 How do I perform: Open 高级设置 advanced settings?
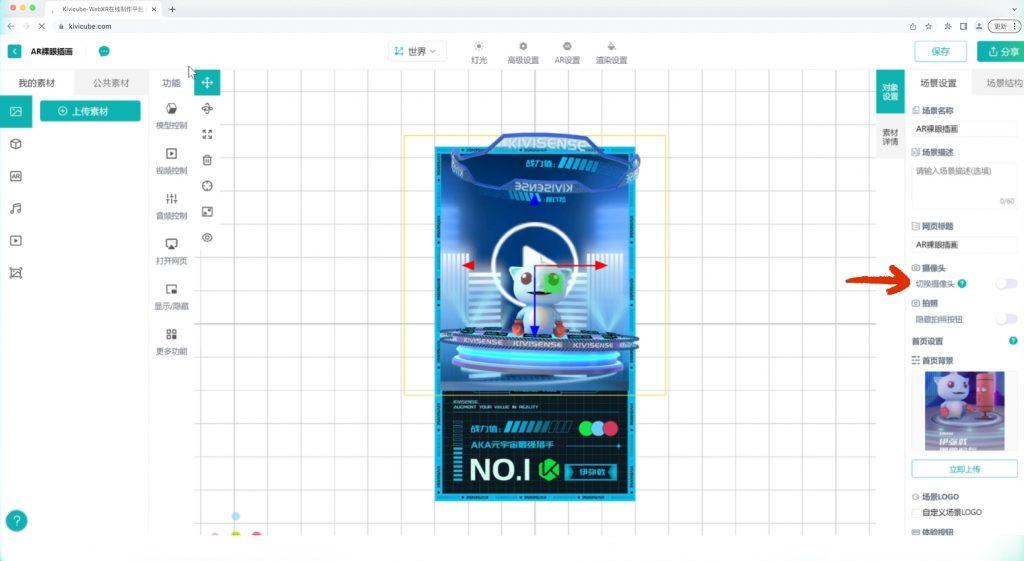[523, 53]
